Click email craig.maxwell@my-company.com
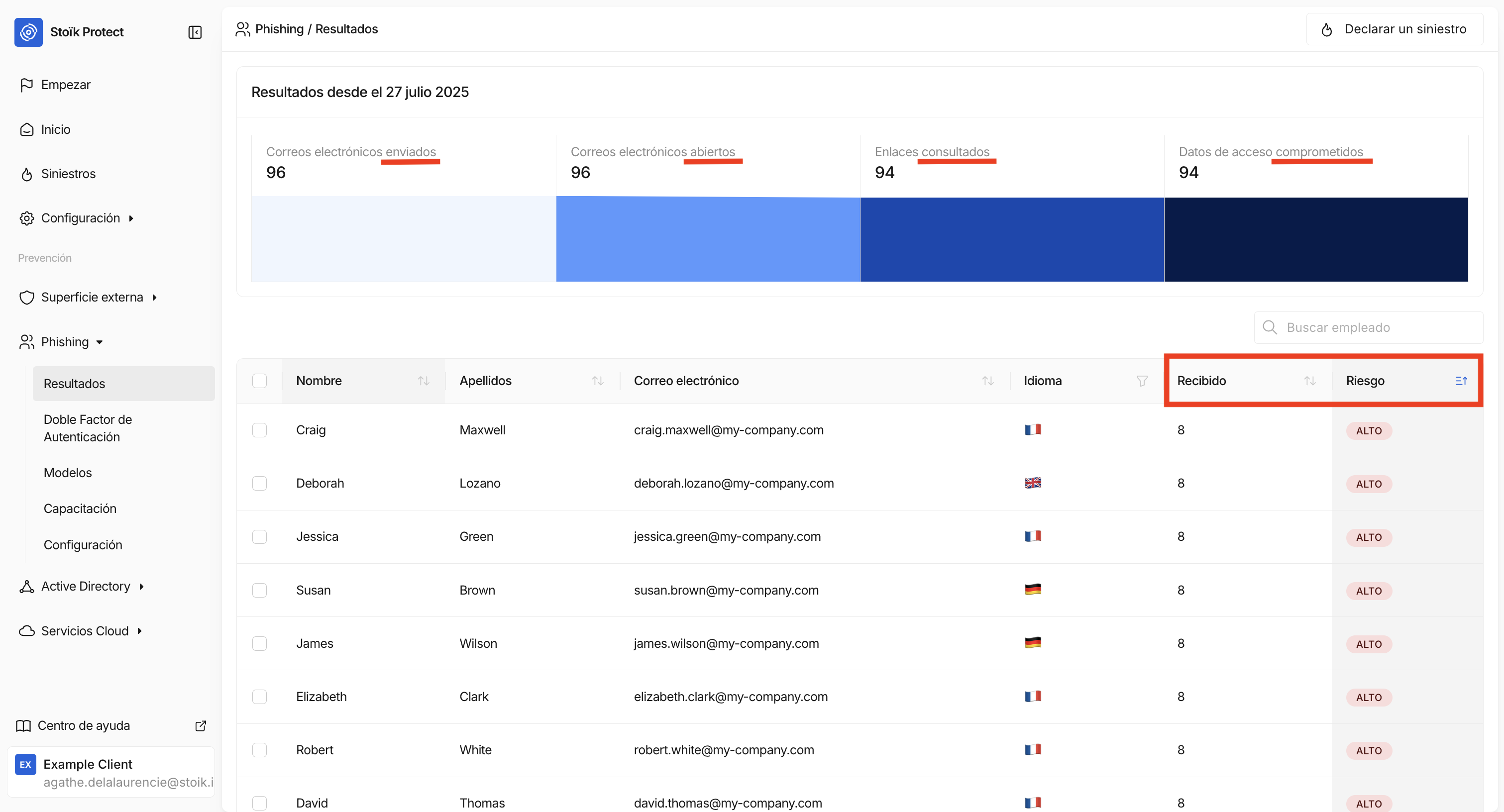The height and width of the screenshot is (812, 1504). point(729,430)
